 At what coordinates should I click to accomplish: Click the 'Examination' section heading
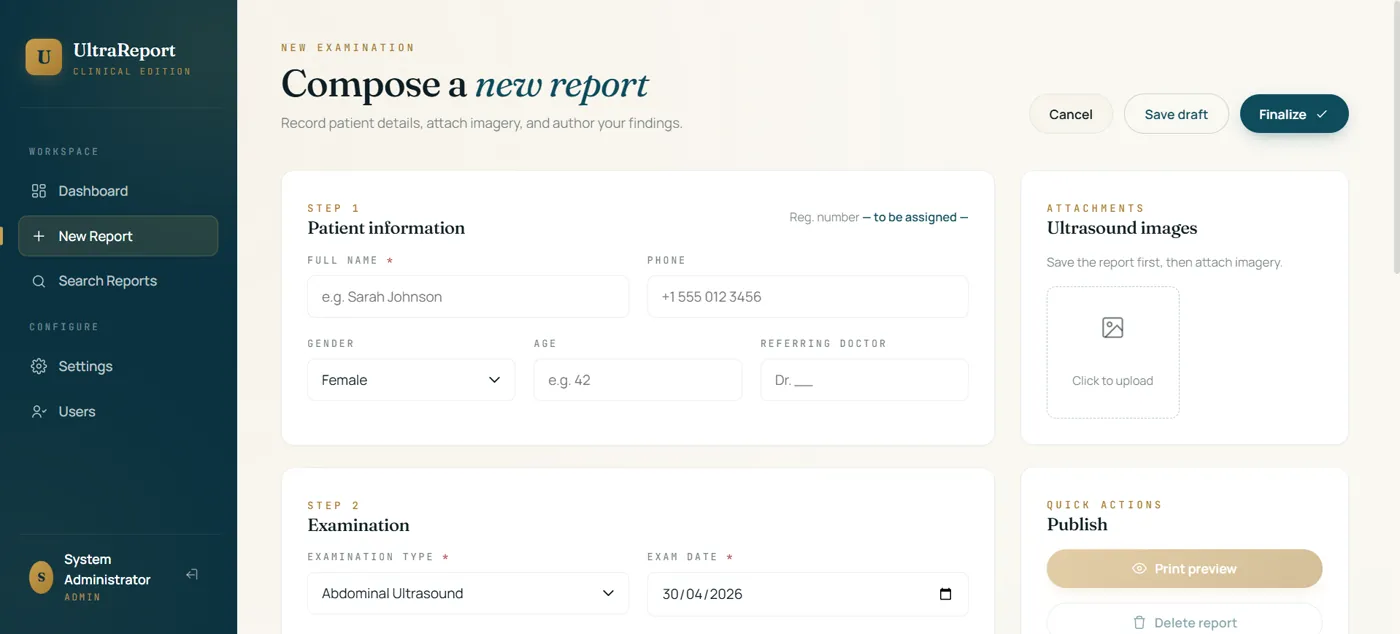(x=358, y=525)
